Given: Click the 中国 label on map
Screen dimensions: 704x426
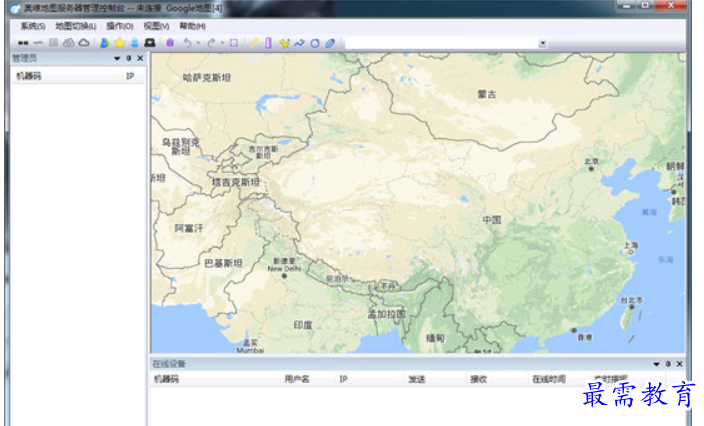Looking at the screenshot, I should pos(492,220).
